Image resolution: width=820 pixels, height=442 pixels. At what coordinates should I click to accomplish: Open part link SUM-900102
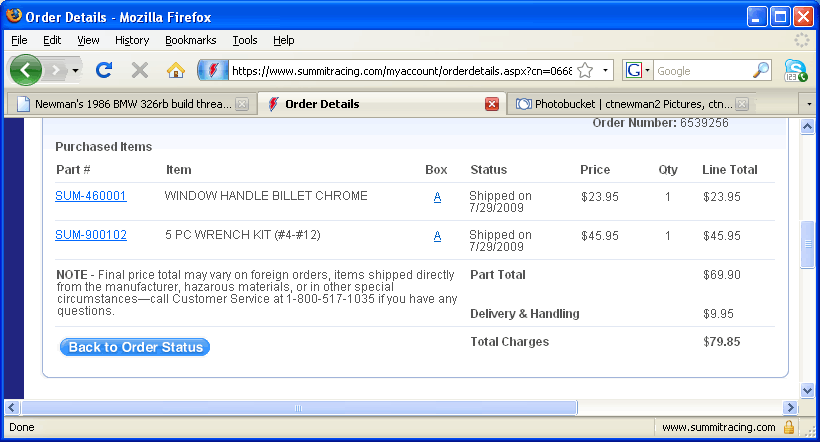[x=90, y=235]
